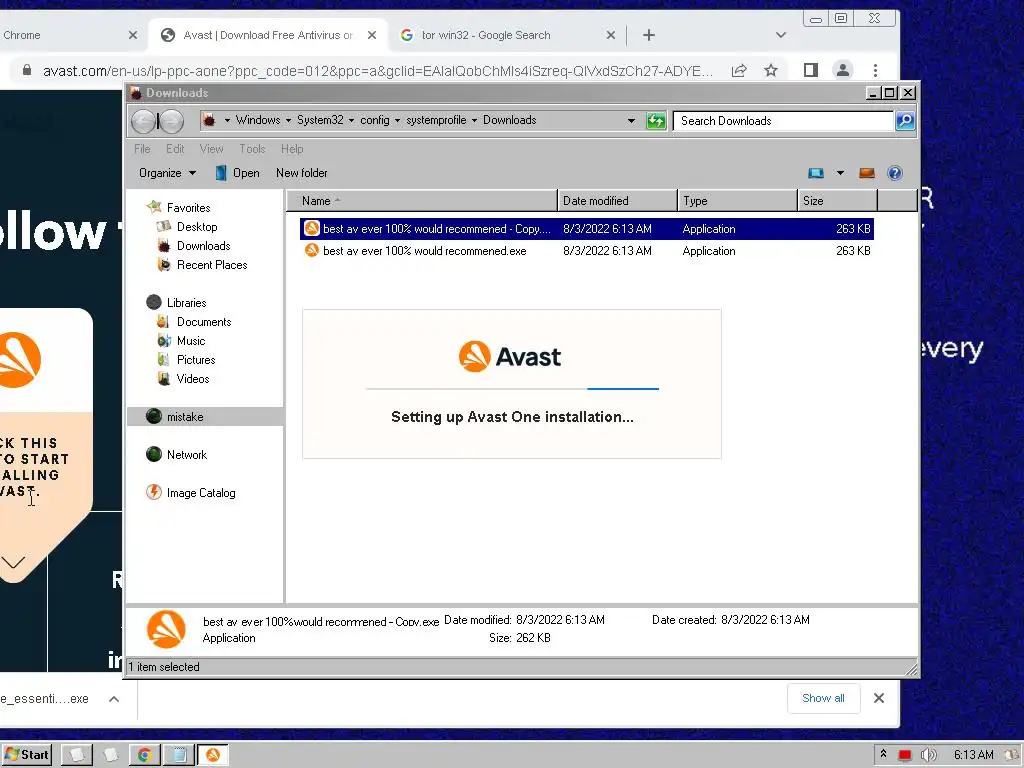Viewport: 1024px width, 768px height.
Task: Sort by the Type column header
Action: coord(738,200)
